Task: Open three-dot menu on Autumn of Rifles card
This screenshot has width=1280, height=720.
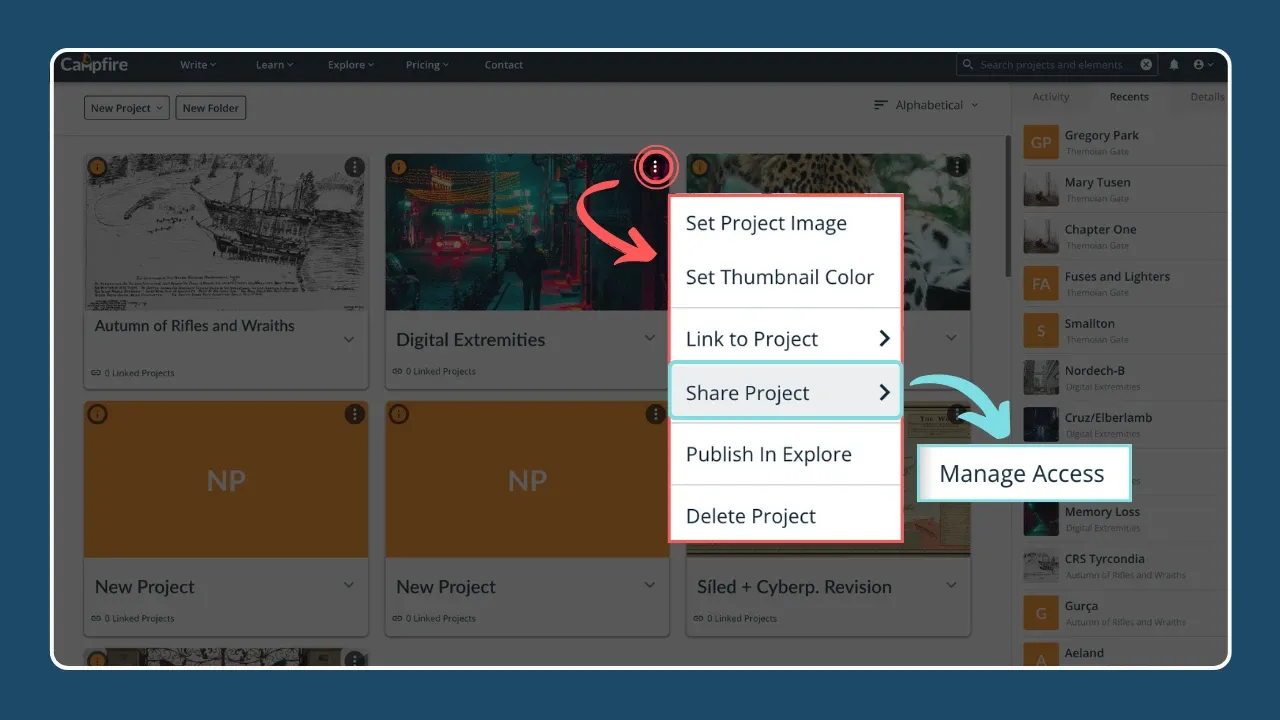Action: [x=354, y=167]
